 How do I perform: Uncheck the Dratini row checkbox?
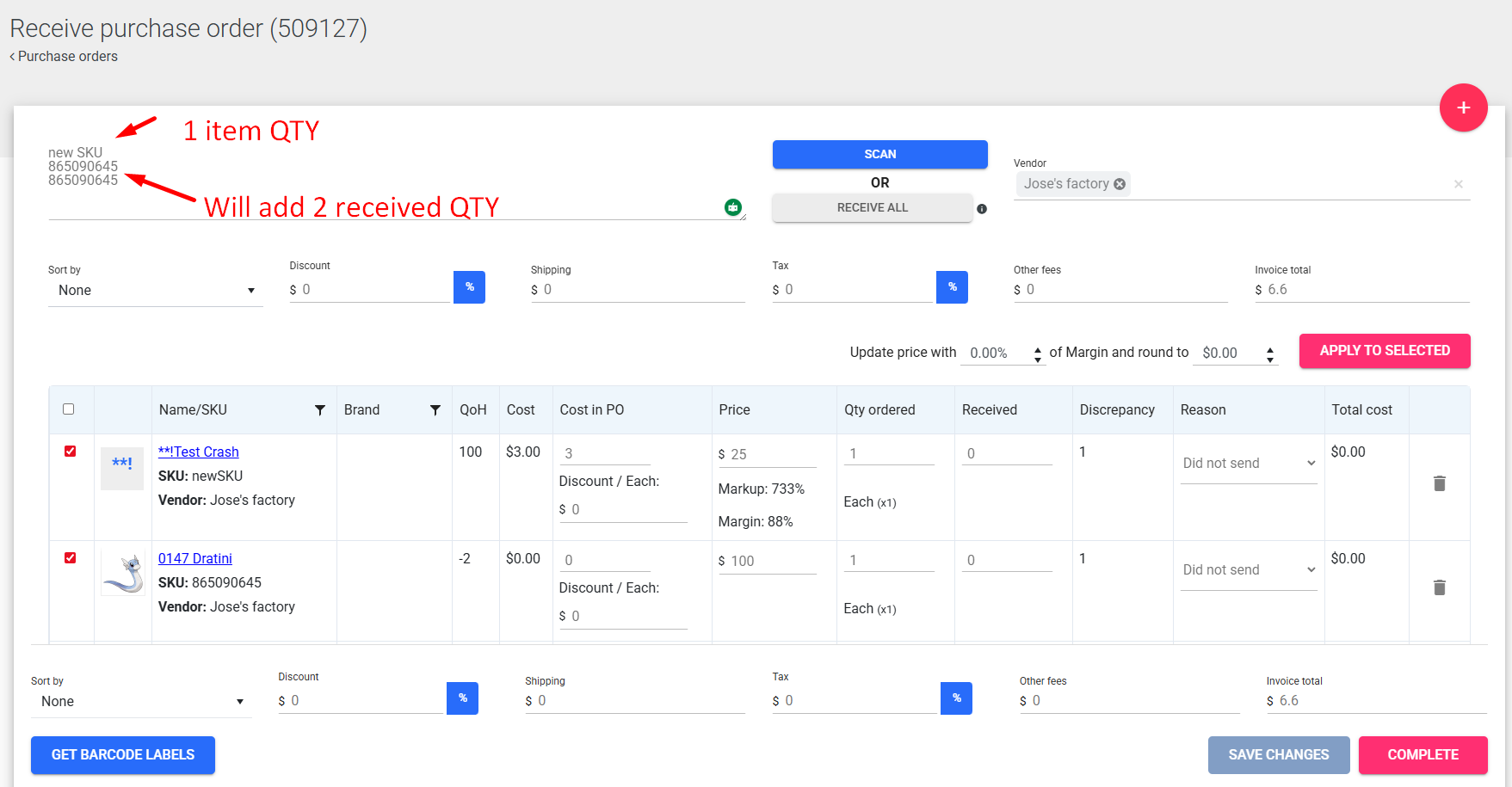(x=70, y=558)
